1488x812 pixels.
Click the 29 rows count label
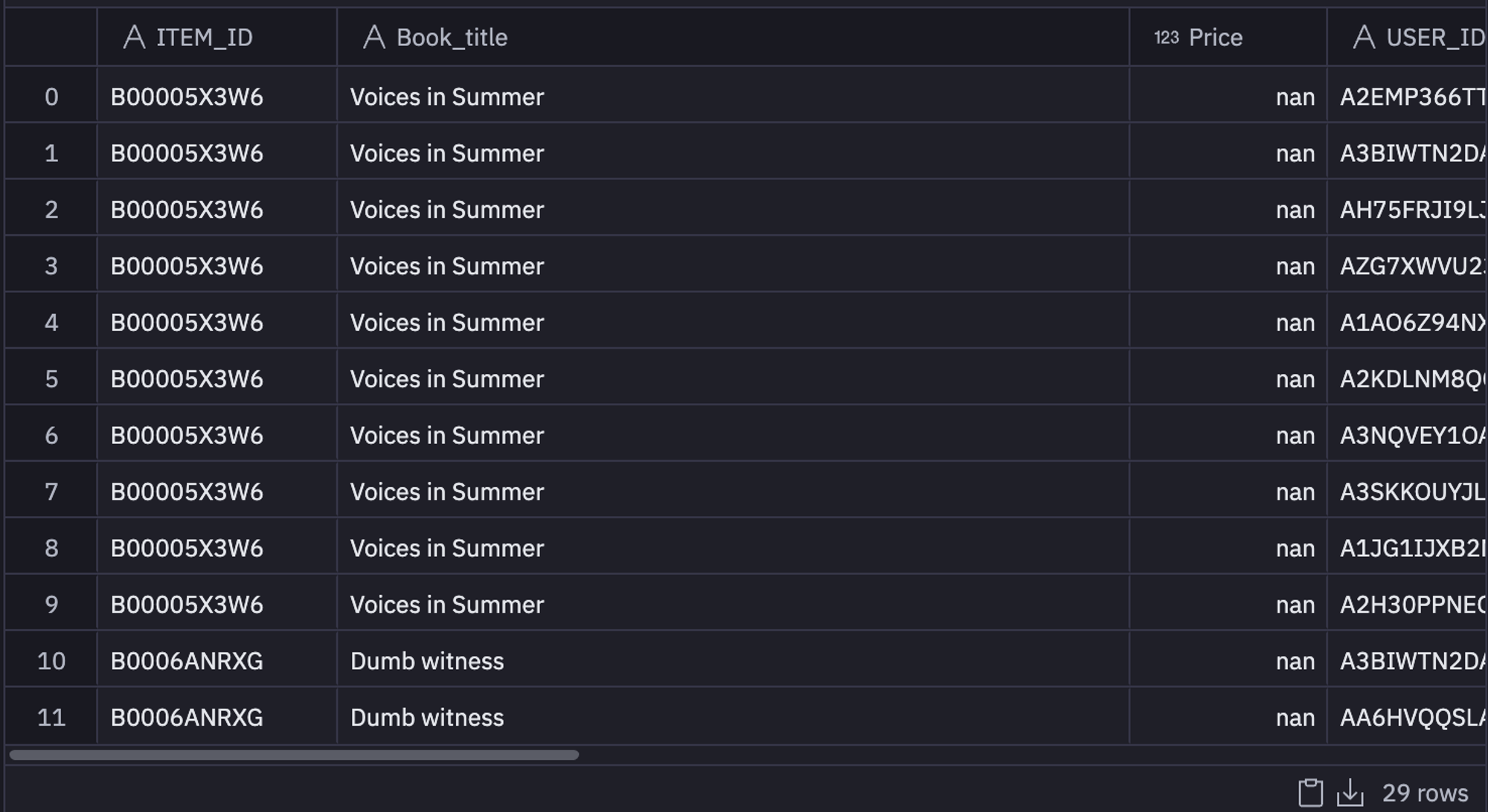coord(1425,793)
